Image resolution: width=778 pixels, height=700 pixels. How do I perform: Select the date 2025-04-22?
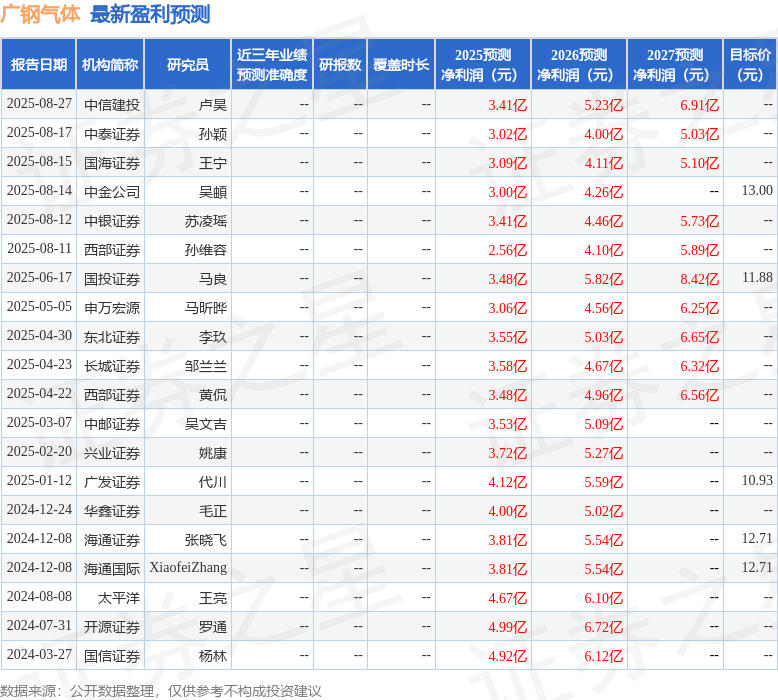click(39, 394)
